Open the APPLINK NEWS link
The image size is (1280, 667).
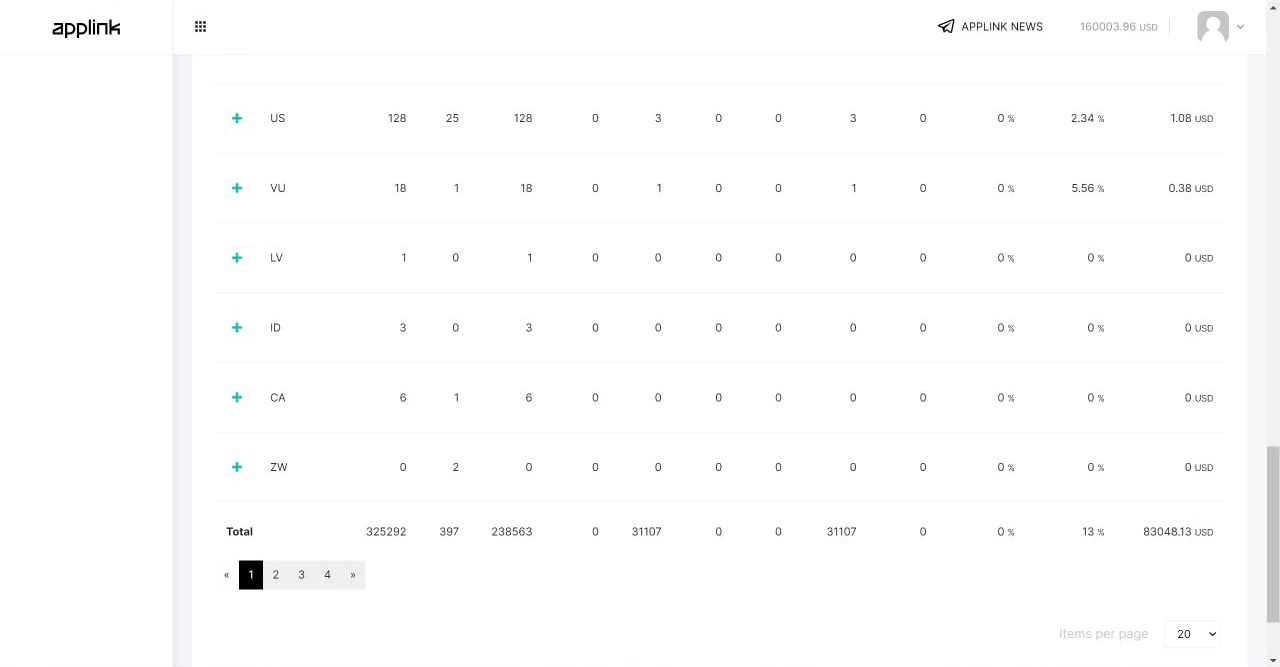[1002, 27]
